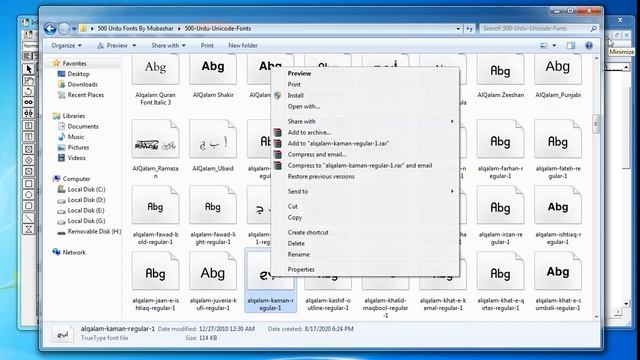Viewport: 640px width, 360px height.
Task: Select the AlQalam Zeeshan font icon
Action: (x=500, y=69)
